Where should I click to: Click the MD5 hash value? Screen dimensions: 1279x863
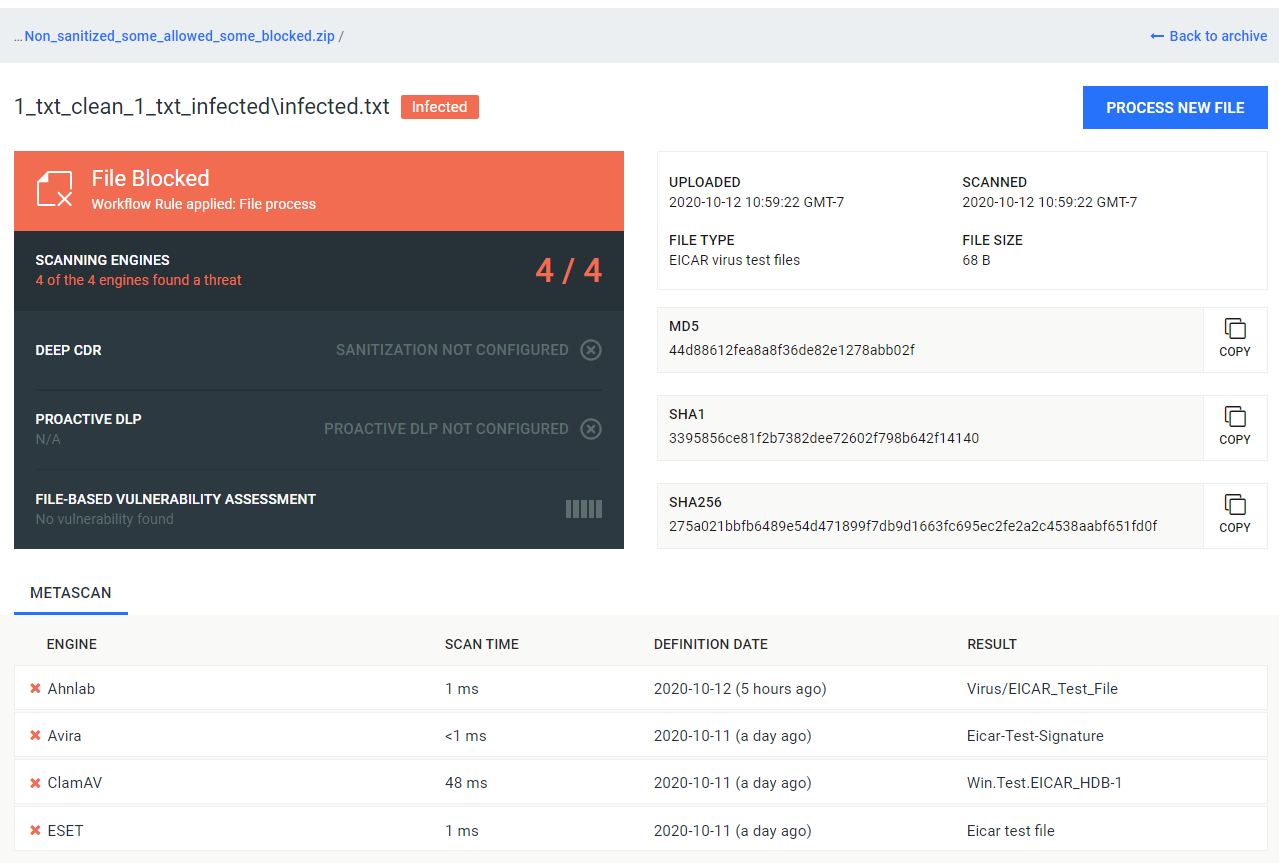click(x=792, y=350)
